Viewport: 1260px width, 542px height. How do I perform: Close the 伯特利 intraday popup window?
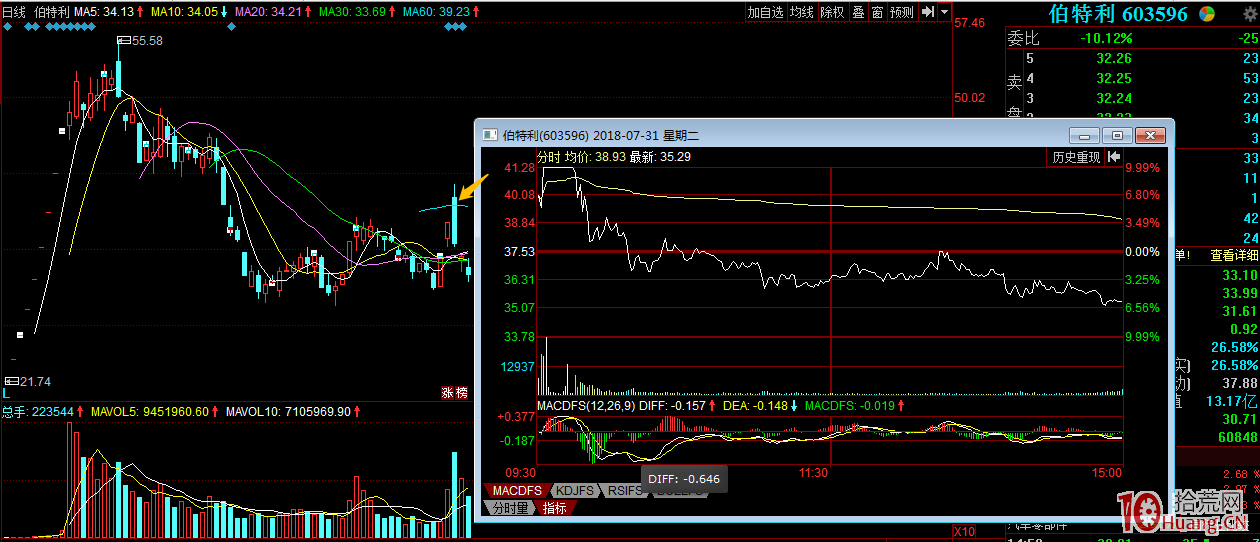click(x=1150, y=135)
